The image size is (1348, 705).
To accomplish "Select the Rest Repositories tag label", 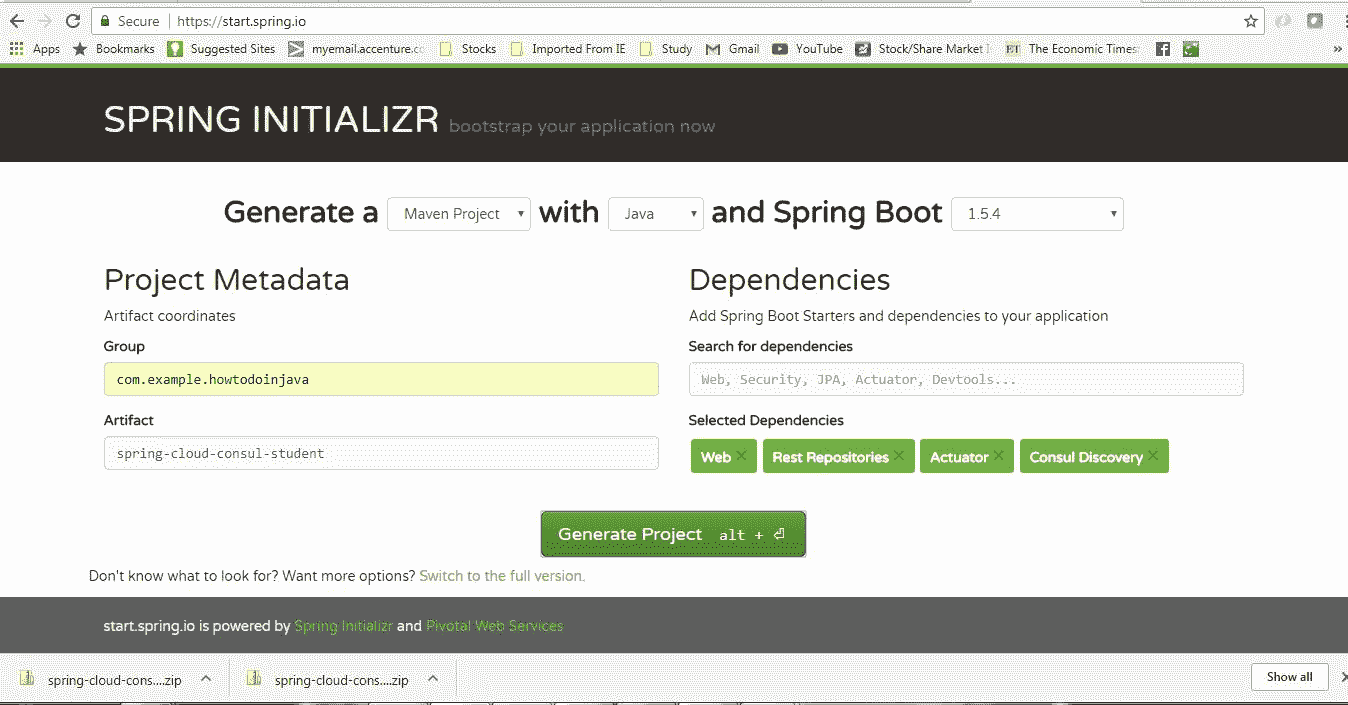I will [x=830, y=457].
